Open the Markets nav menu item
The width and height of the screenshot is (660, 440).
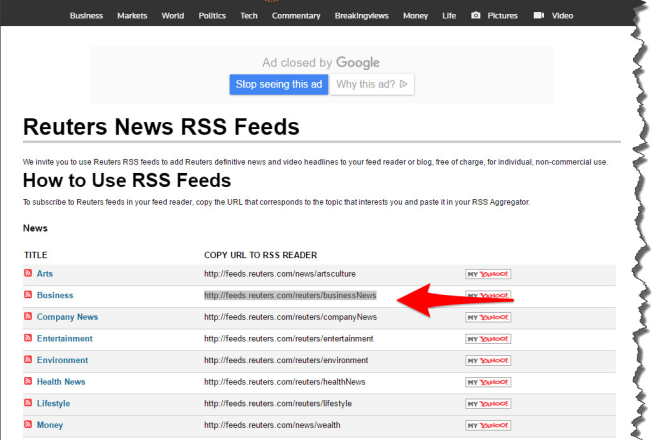[132, 16]
